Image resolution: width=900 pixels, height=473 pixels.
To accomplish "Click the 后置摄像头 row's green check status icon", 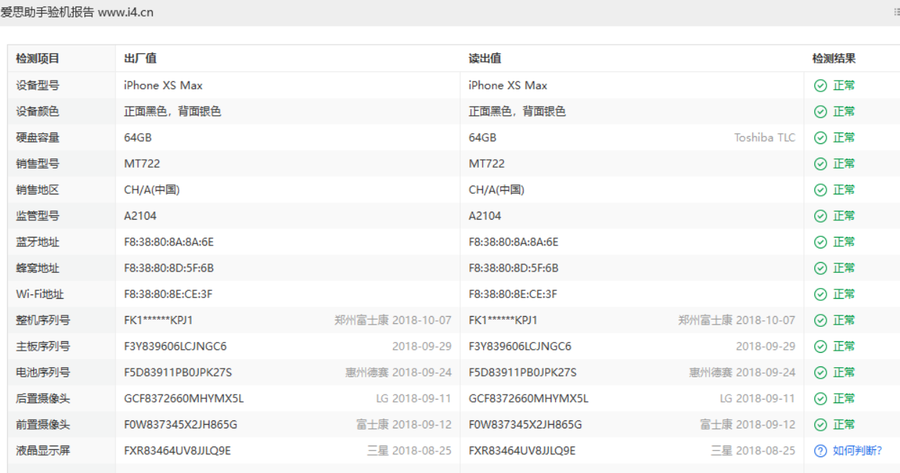I will pos(820,399).
